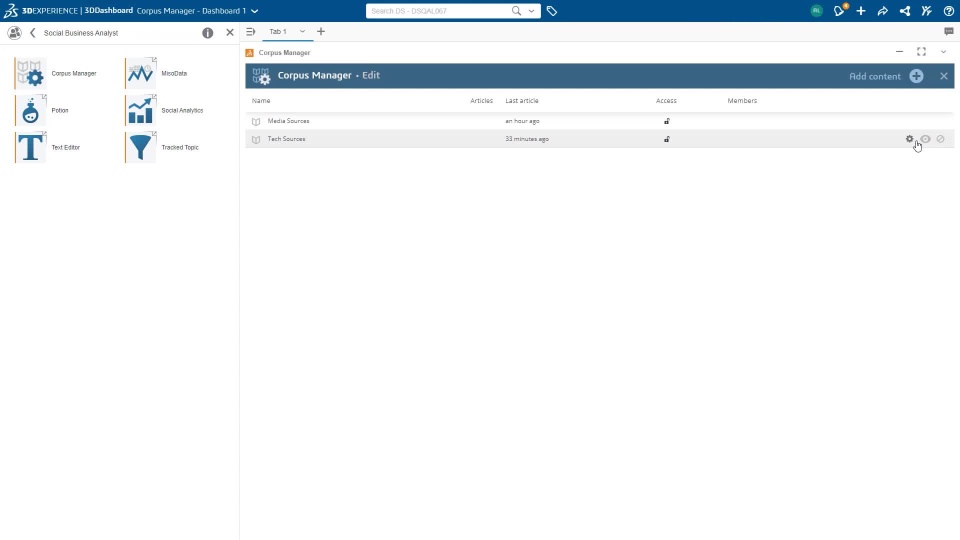The width and height of the screenshot is (960, 540).
Task: Show Social Business Analyst information
Action: click(x=208, y=33)
